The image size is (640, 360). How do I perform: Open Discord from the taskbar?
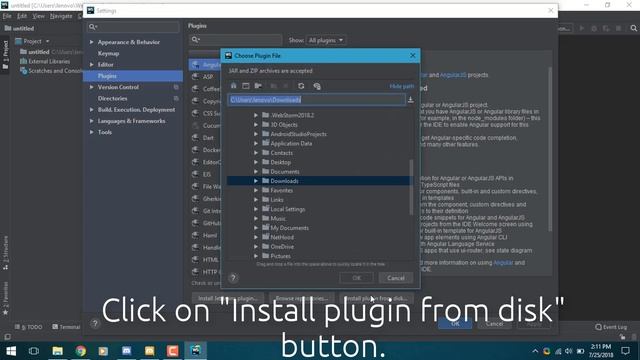click(x=127, y=351)
